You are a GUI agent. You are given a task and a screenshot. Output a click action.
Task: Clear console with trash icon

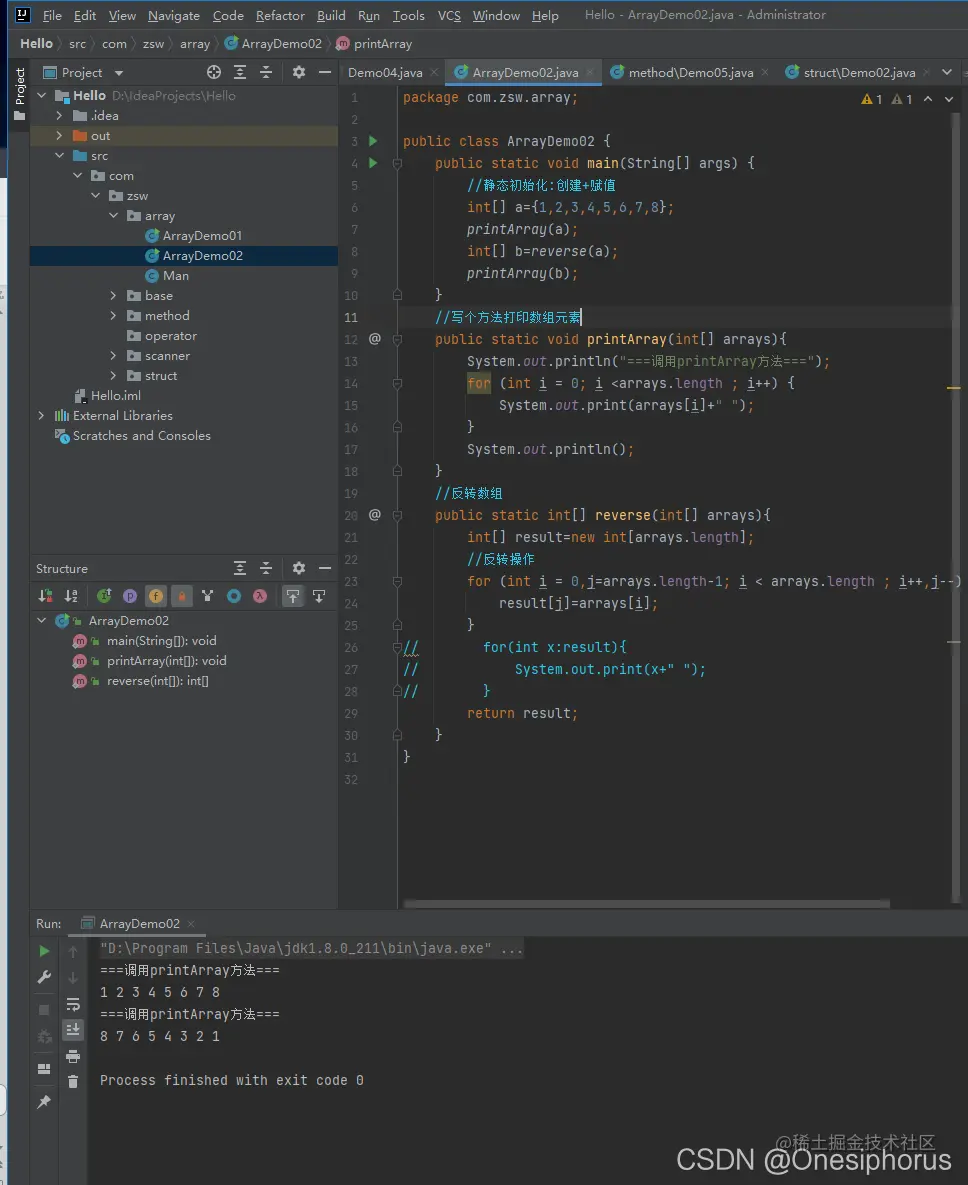[73, 1081]
